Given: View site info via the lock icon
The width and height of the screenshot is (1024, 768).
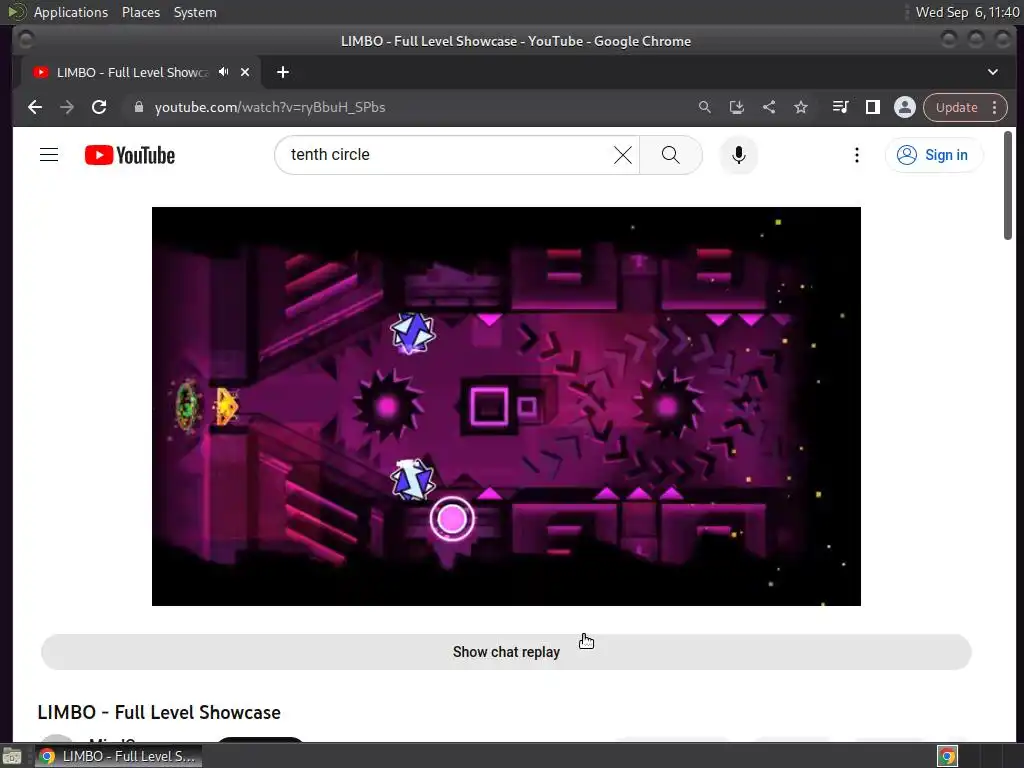Looking at the screenshot, I should point(138,107).
